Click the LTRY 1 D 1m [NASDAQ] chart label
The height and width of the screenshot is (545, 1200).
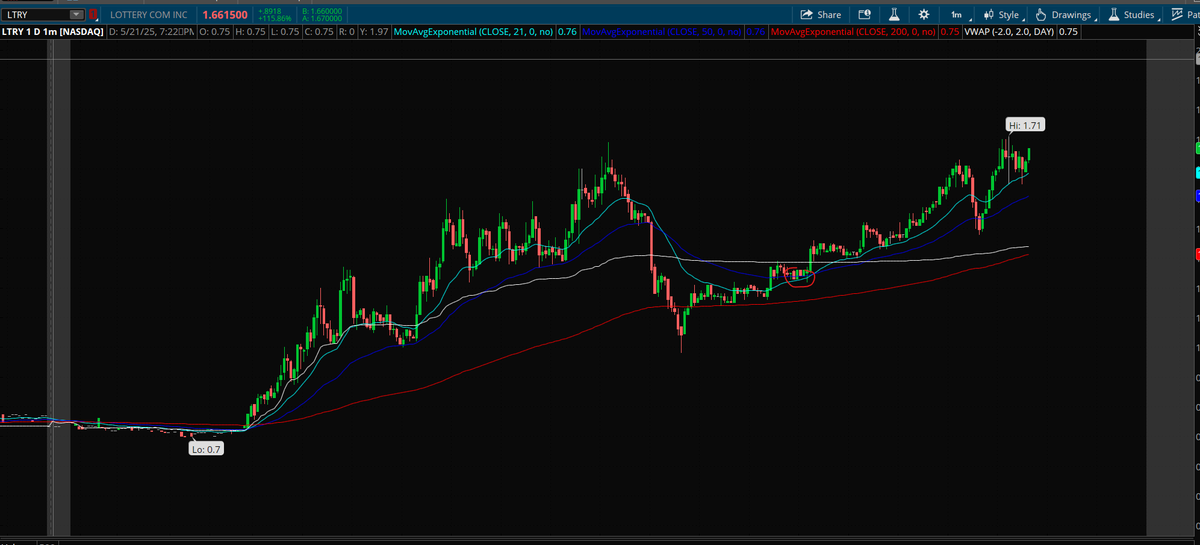pos(52,32)
